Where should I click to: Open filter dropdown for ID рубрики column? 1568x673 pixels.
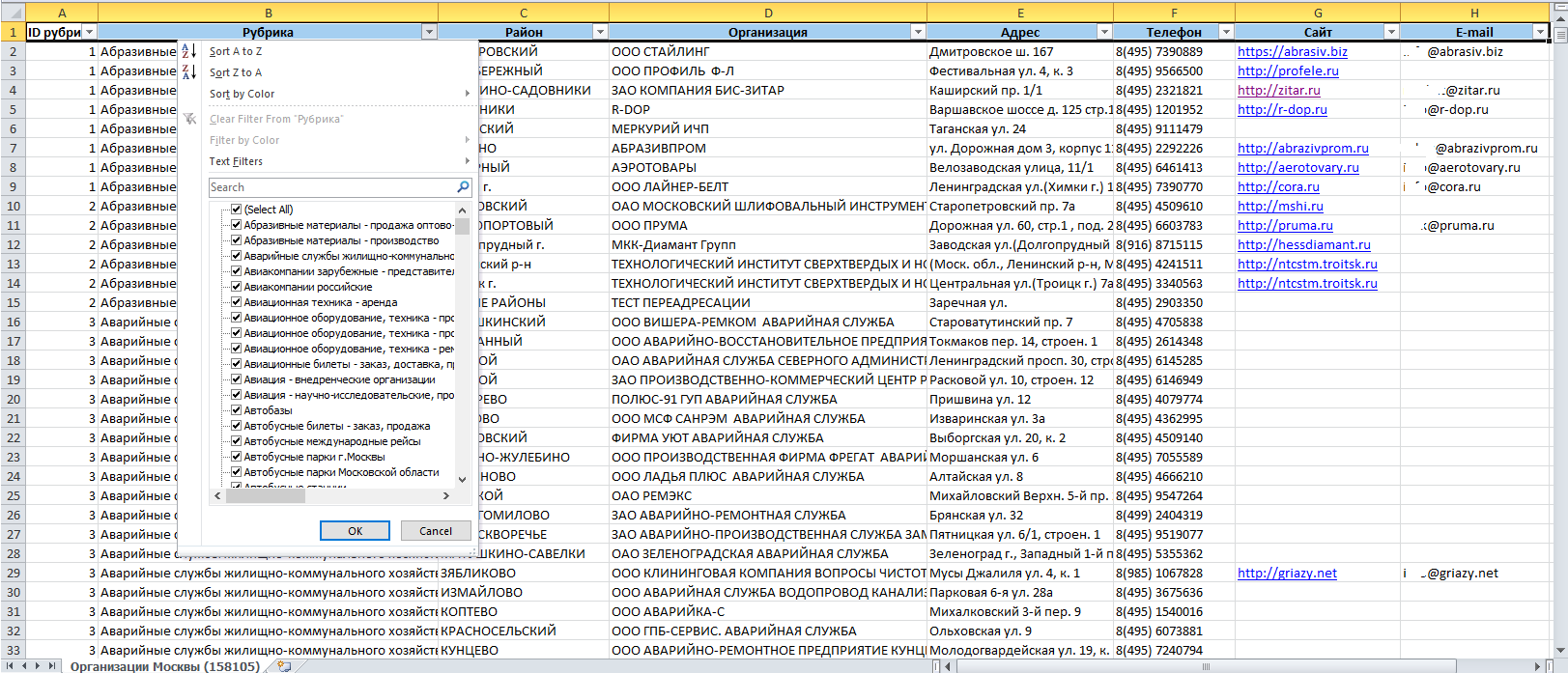point(90,32)
